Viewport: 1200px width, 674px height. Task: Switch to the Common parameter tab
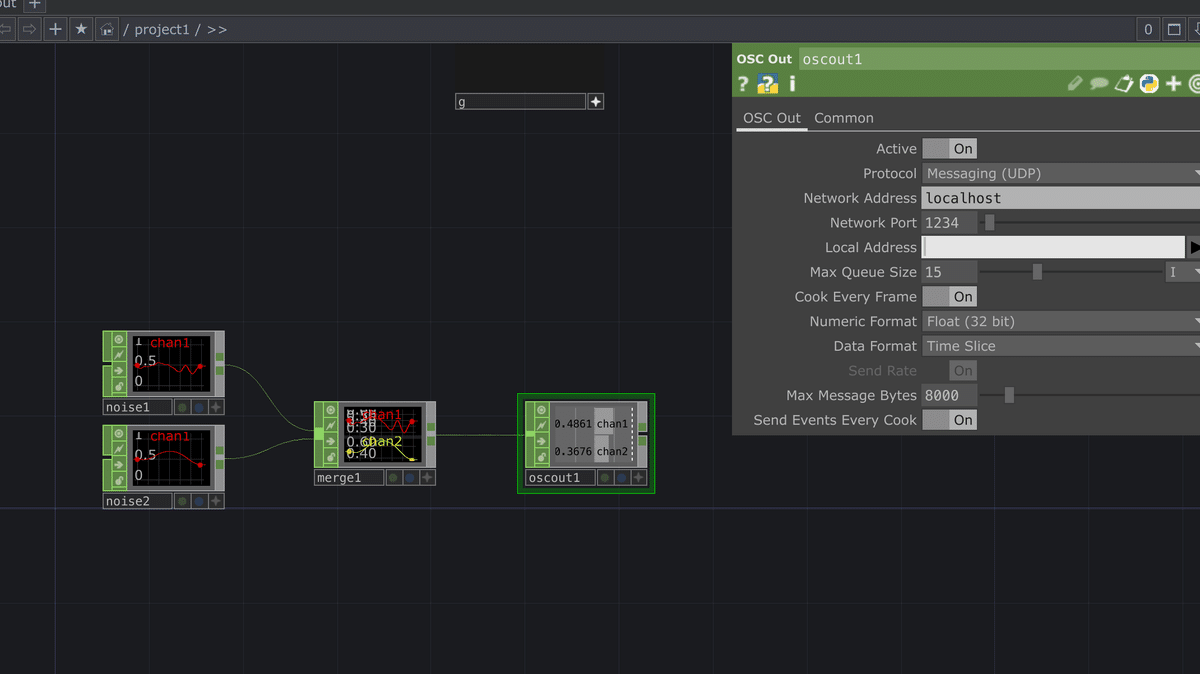point(843,118)
